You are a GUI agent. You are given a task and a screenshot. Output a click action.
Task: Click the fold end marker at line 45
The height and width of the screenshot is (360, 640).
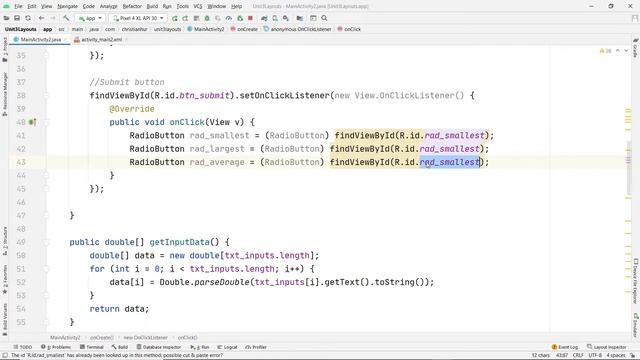point(46,189)
